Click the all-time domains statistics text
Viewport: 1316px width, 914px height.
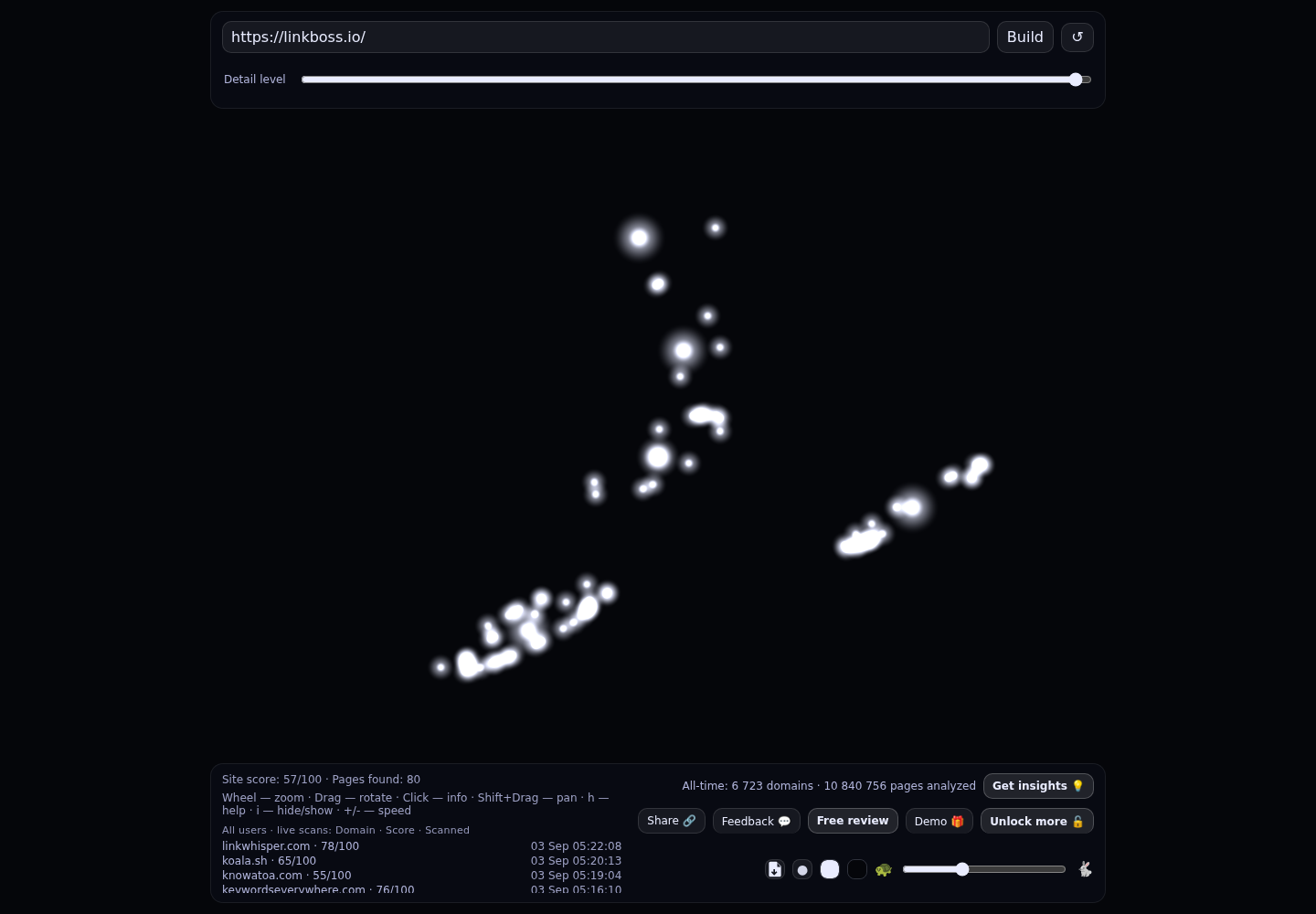point(829,786)
